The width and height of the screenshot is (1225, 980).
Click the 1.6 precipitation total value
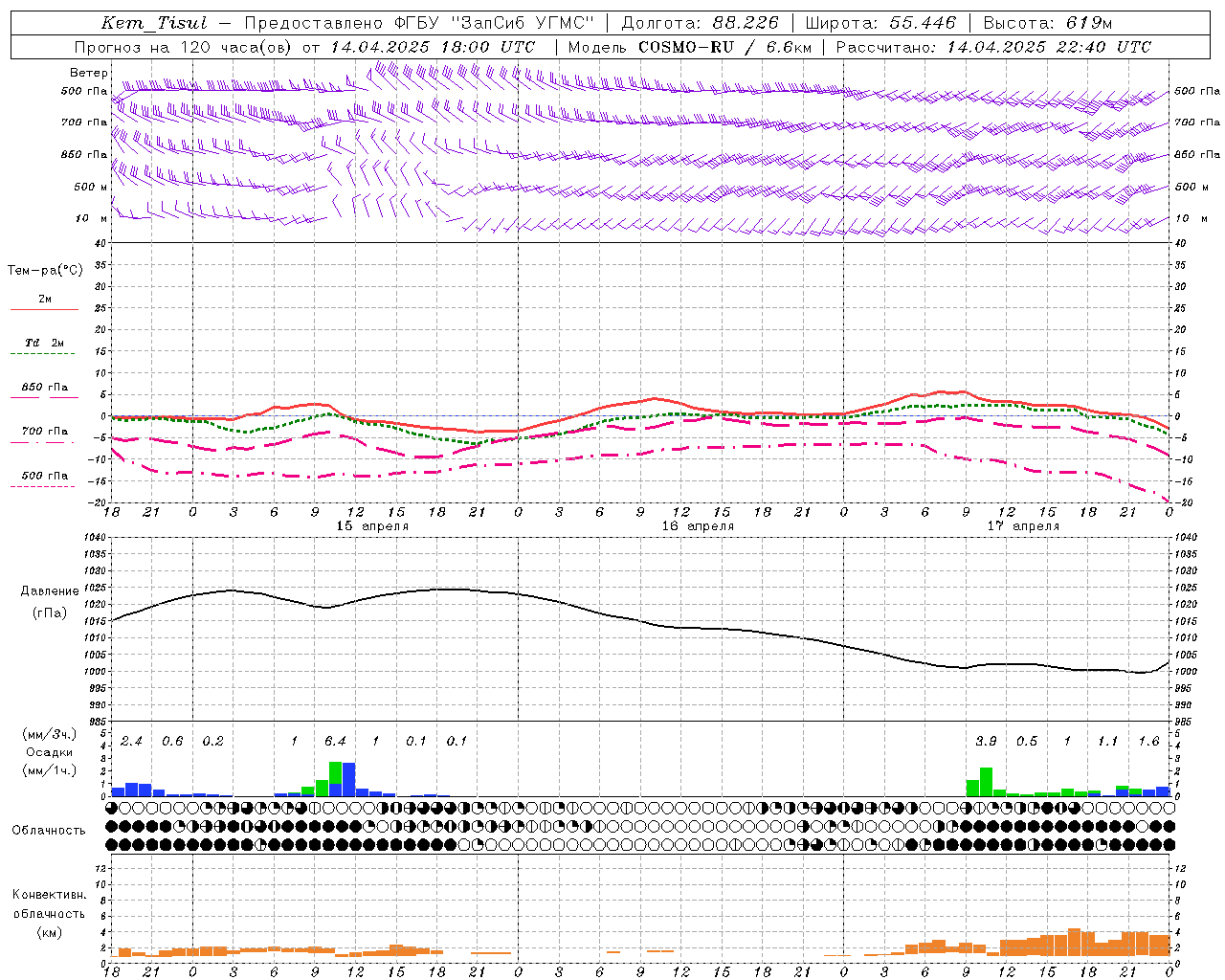tap(1148, 742)
